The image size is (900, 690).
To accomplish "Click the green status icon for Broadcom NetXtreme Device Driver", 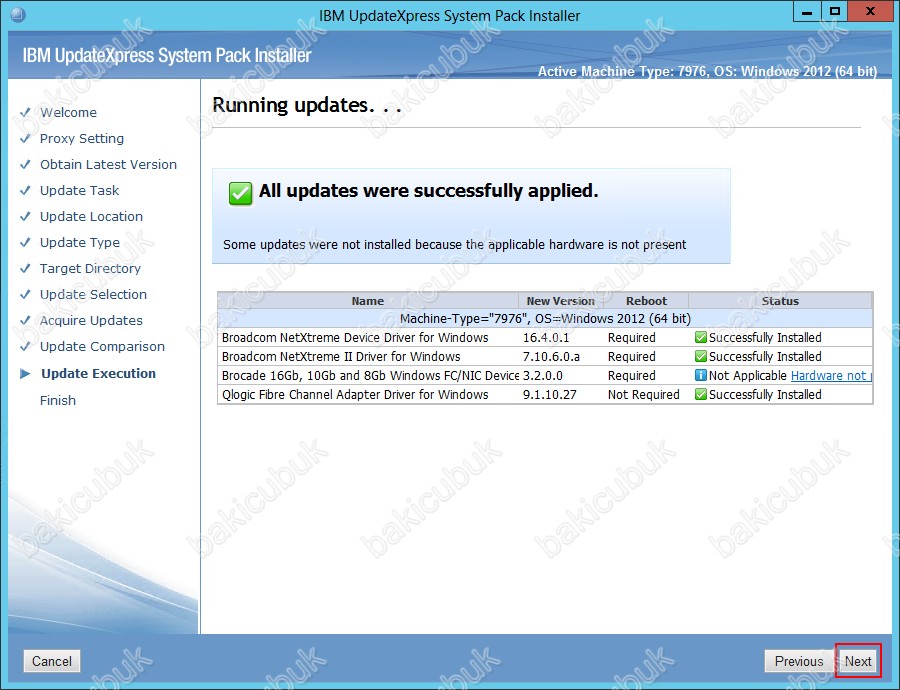I will point(700,338).
